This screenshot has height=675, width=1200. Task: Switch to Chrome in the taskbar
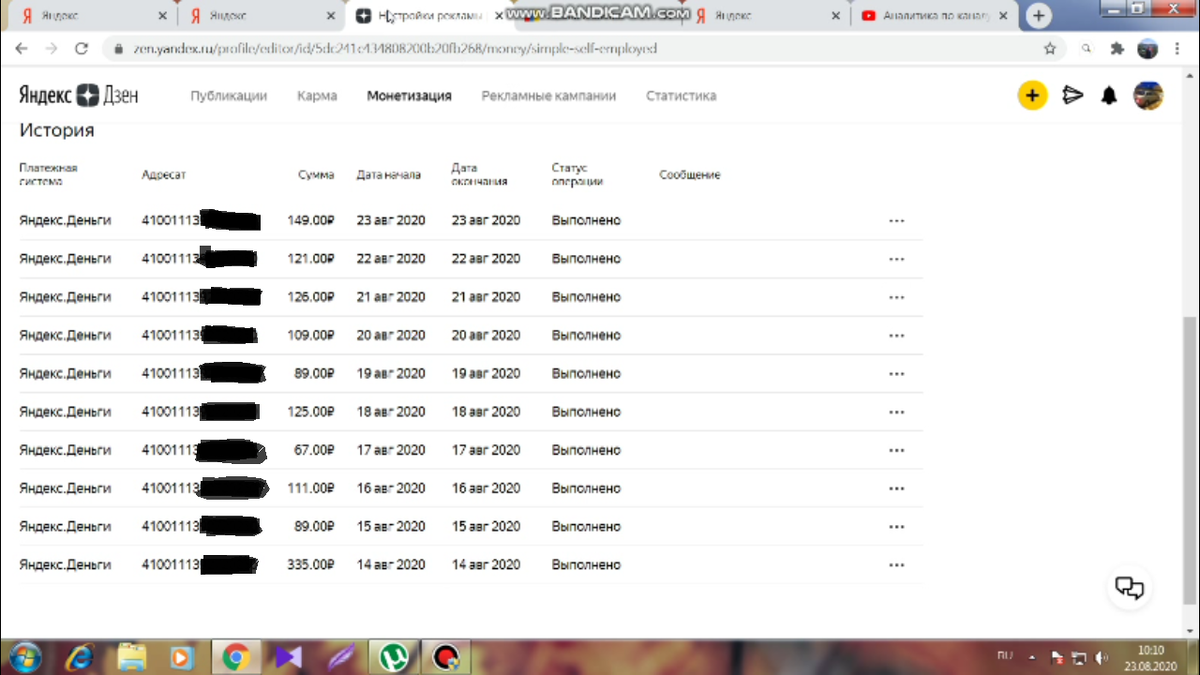point(236,657)
